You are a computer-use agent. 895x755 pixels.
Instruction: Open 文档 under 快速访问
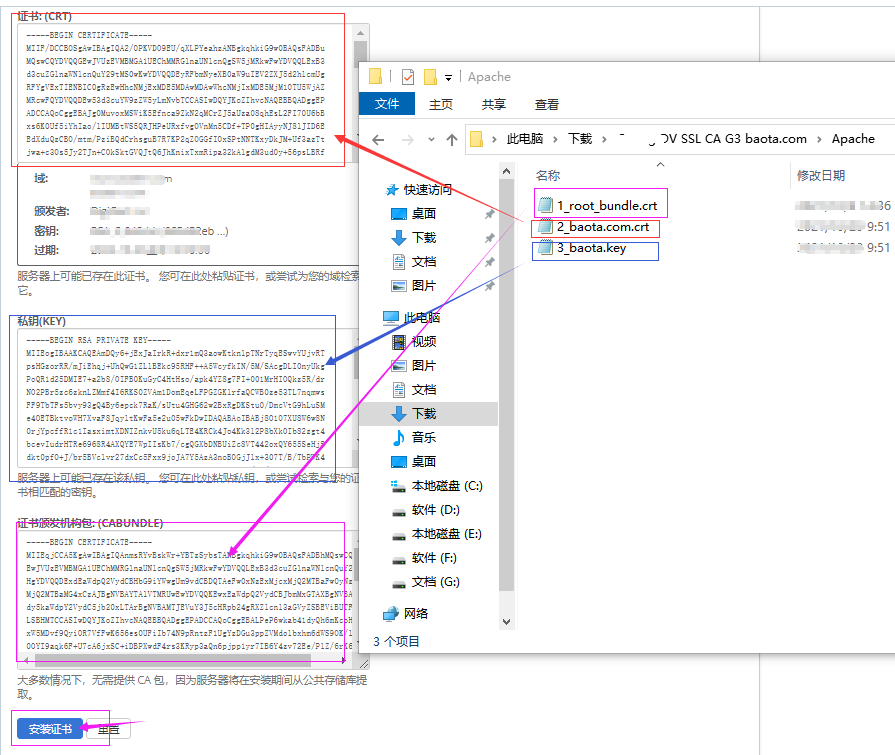click(424, 261)
